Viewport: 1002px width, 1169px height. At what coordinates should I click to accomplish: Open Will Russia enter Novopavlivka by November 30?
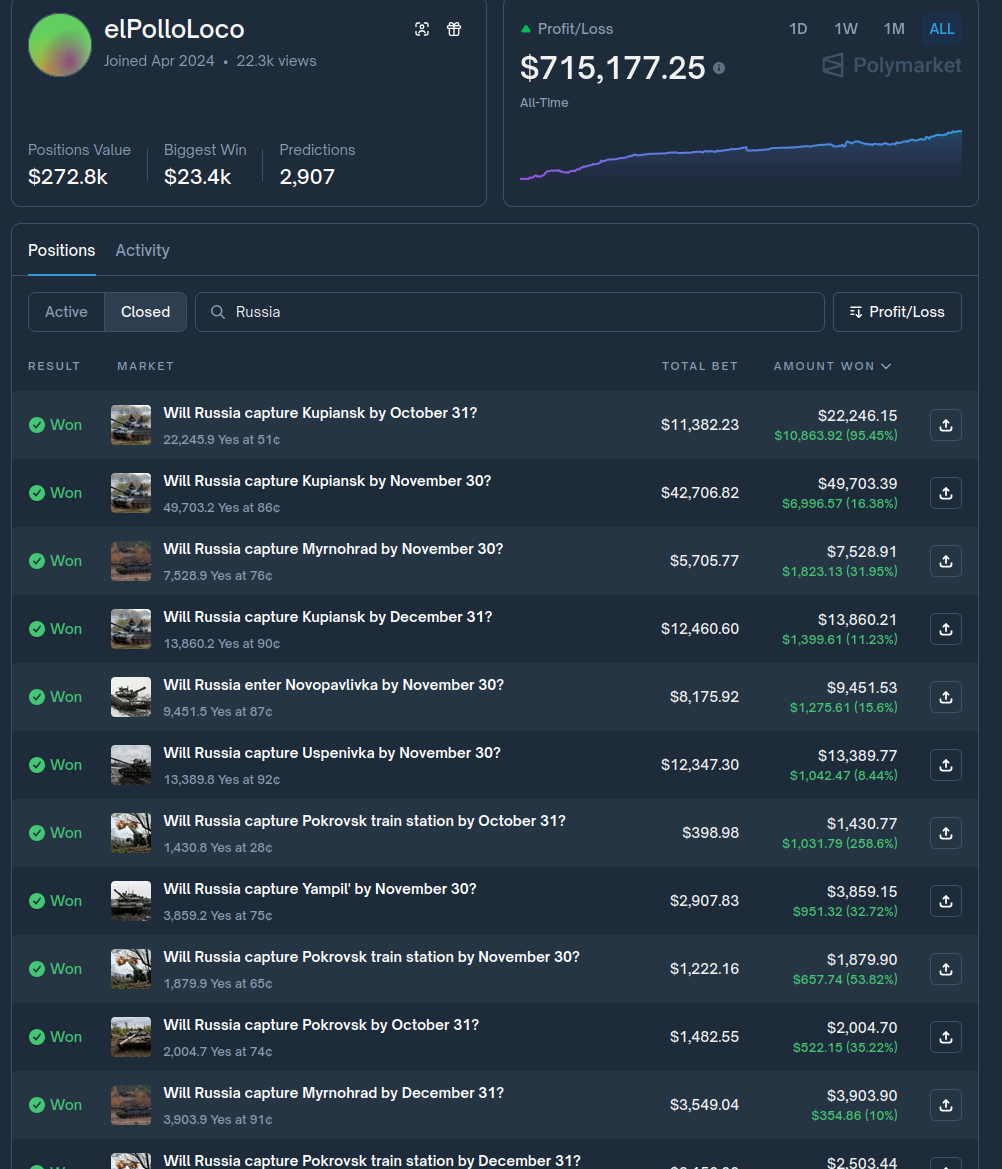pyautogui.click(x=333, y=685)
